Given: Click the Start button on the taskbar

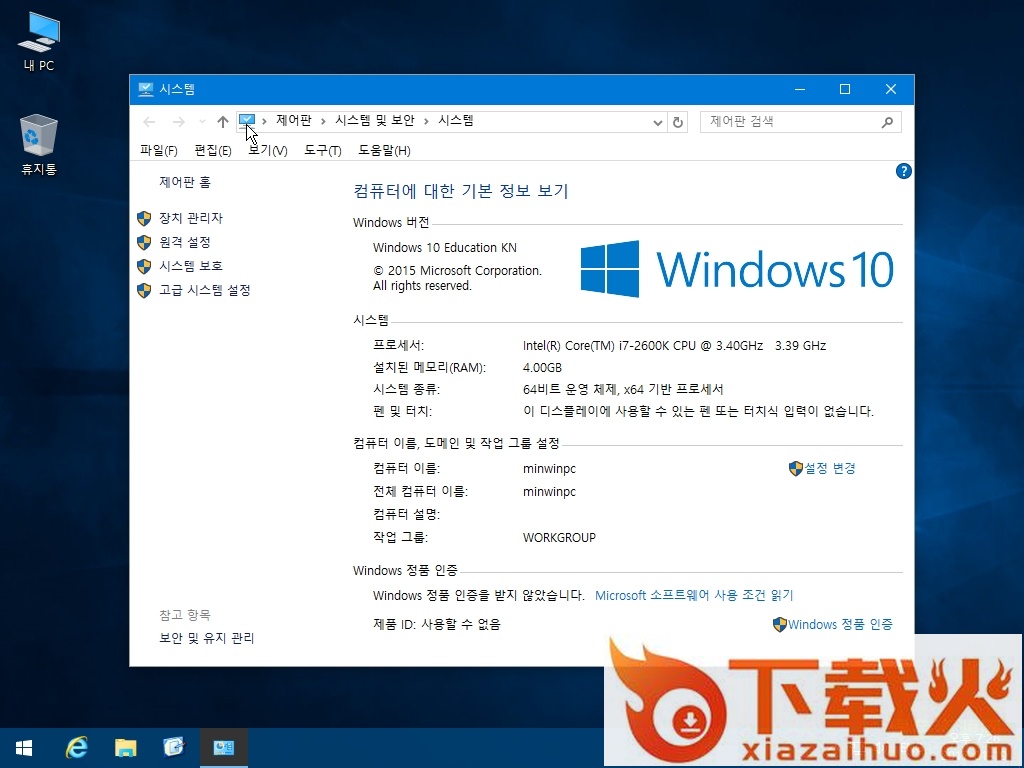Looking at the screenshot, I should [x=24, y=748].
